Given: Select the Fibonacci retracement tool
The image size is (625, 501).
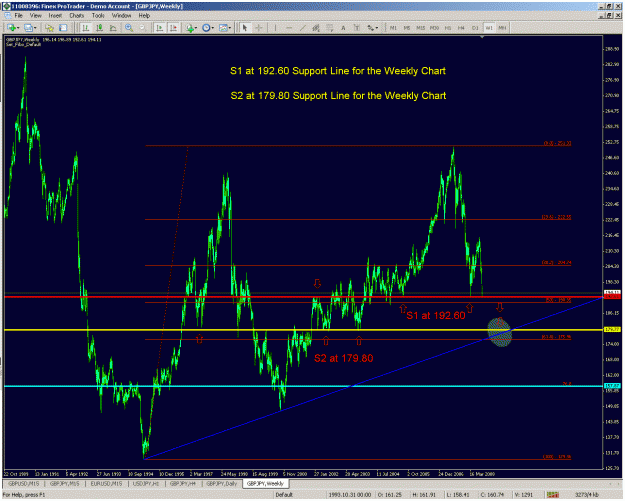Looking at the screenshot, I should click(x=330, y=28).
